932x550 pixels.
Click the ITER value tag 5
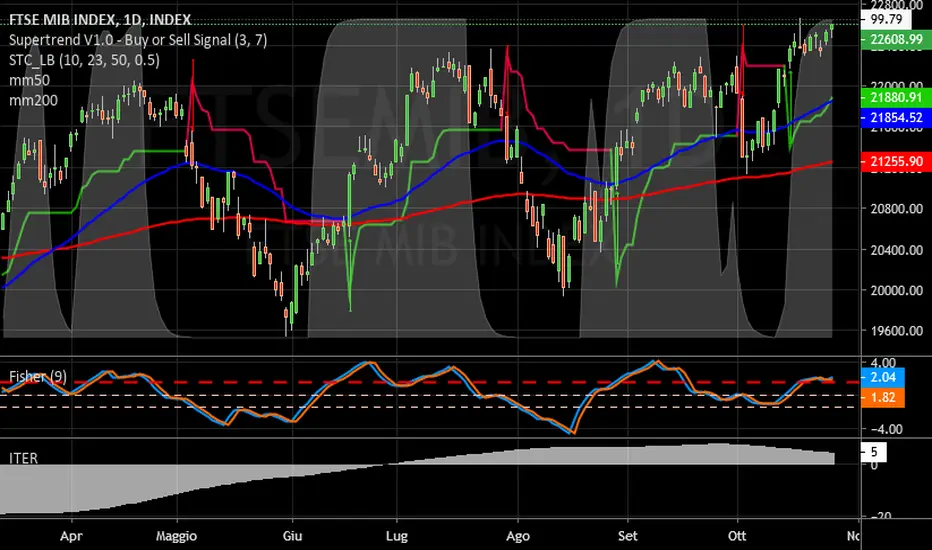click(x=874, y=452)
